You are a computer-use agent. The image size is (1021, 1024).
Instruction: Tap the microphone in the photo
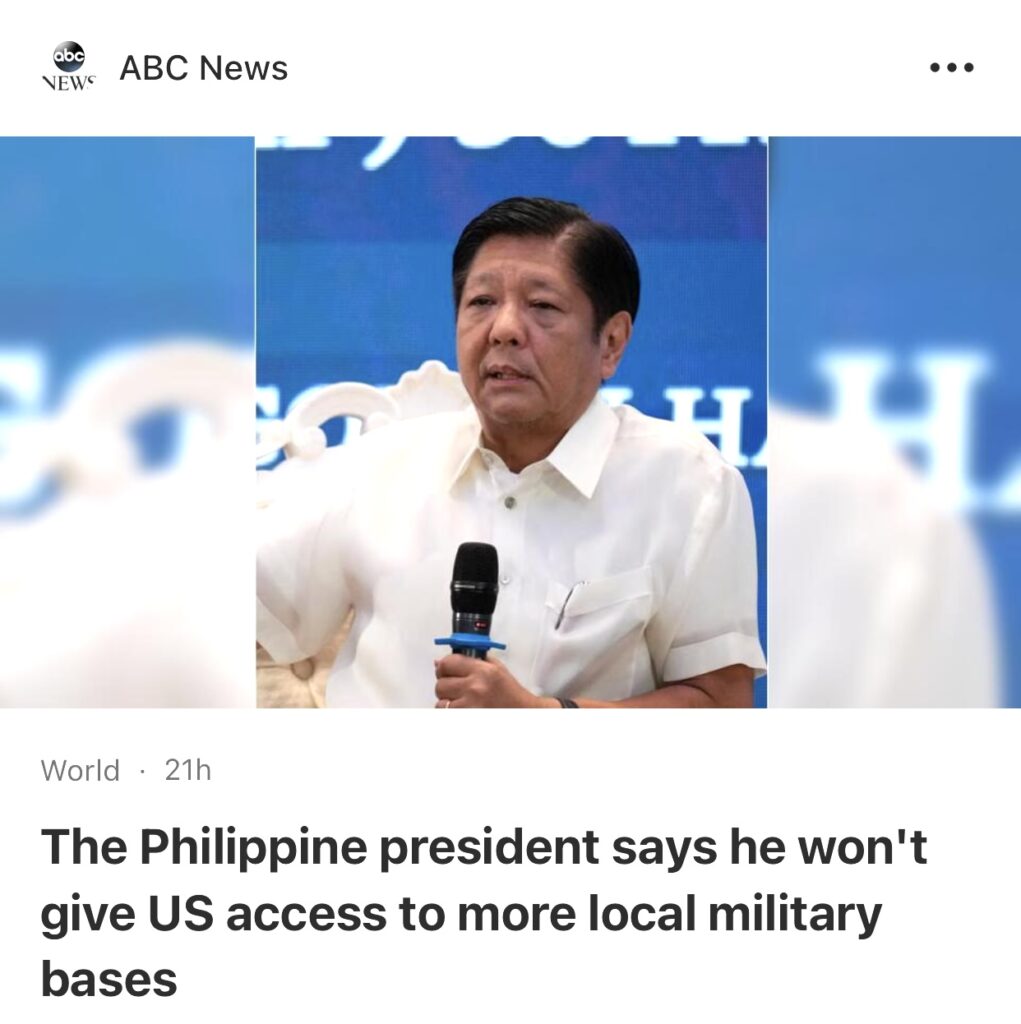point(474,600)
